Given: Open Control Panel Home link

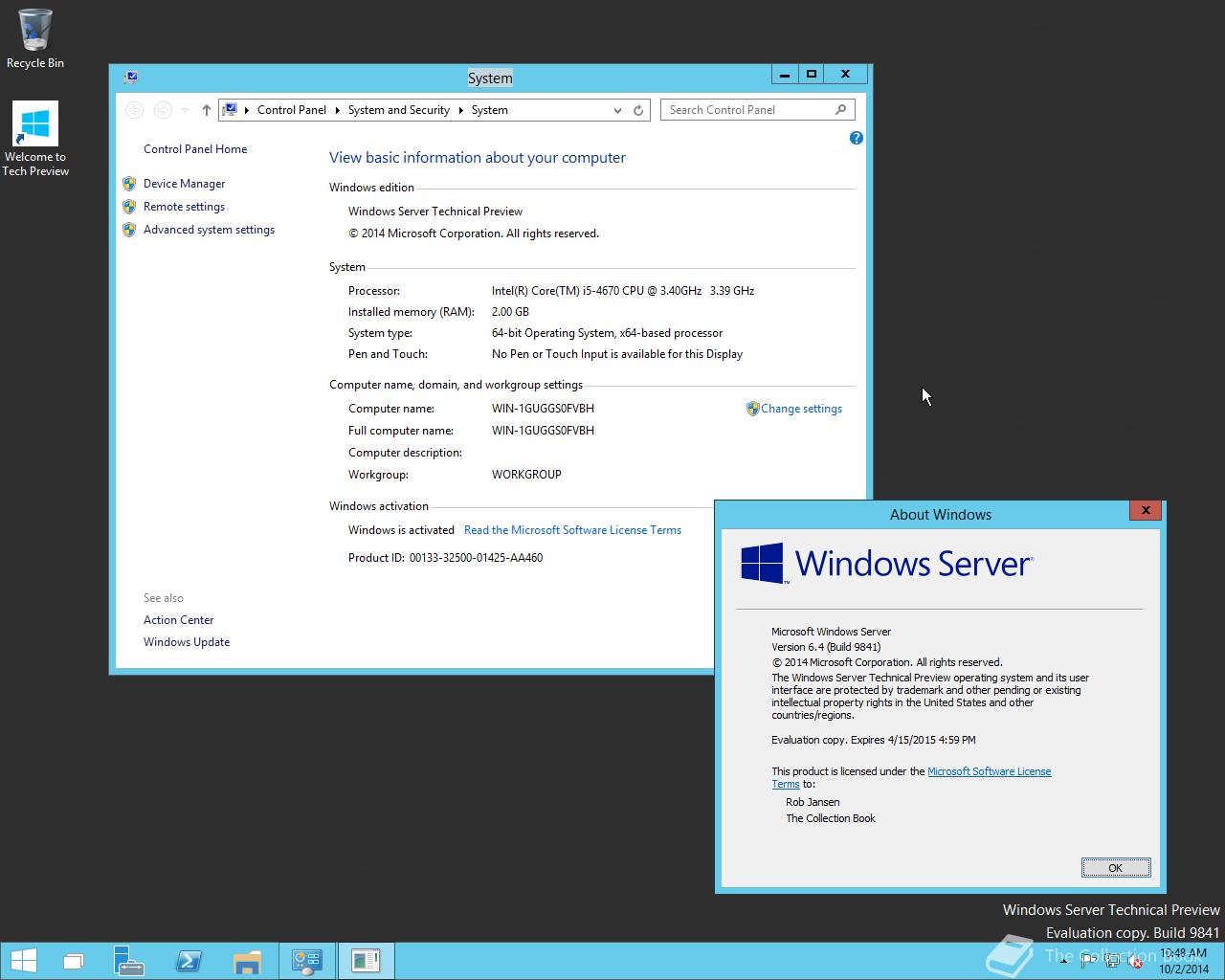Looking at the screenshot, I should pos(195,149).
